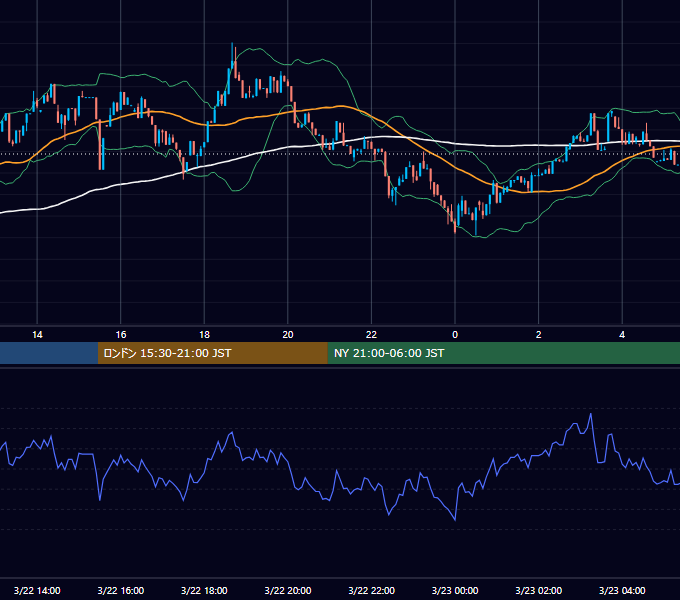Click the time axis label 4
Screen dimensions: 680x600
click(x=622, y=335)
